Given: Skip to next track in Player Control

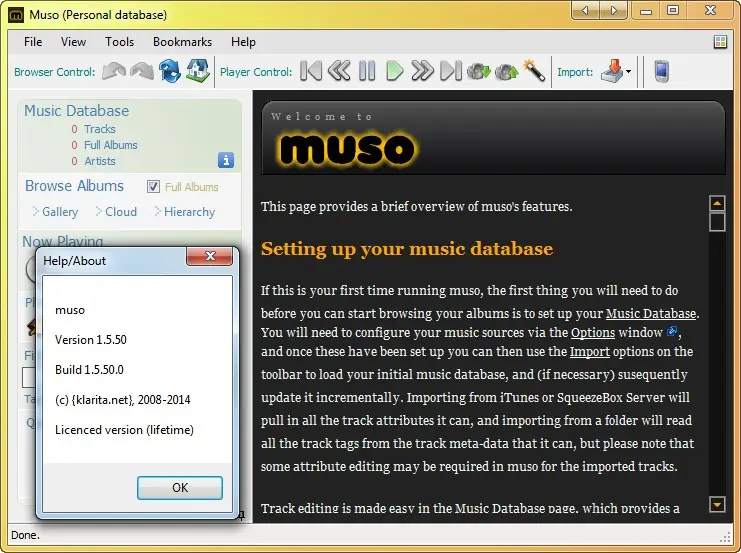Looking at the screenshot, I should click(450, 71).
